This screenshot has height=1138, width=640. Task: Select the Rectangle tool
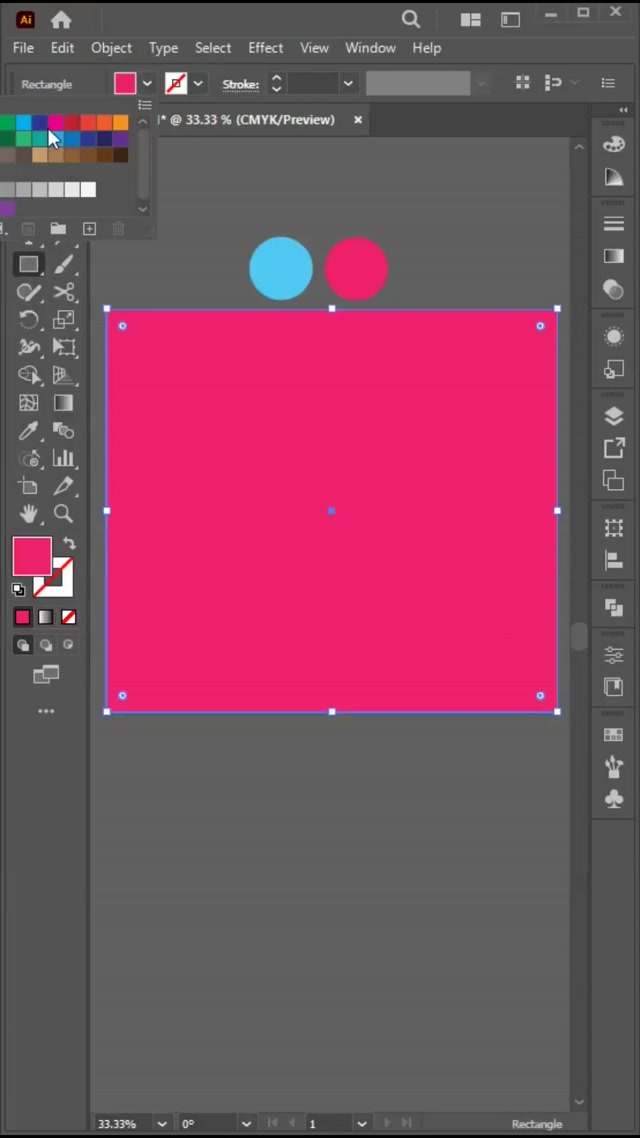tap(28, 265)
